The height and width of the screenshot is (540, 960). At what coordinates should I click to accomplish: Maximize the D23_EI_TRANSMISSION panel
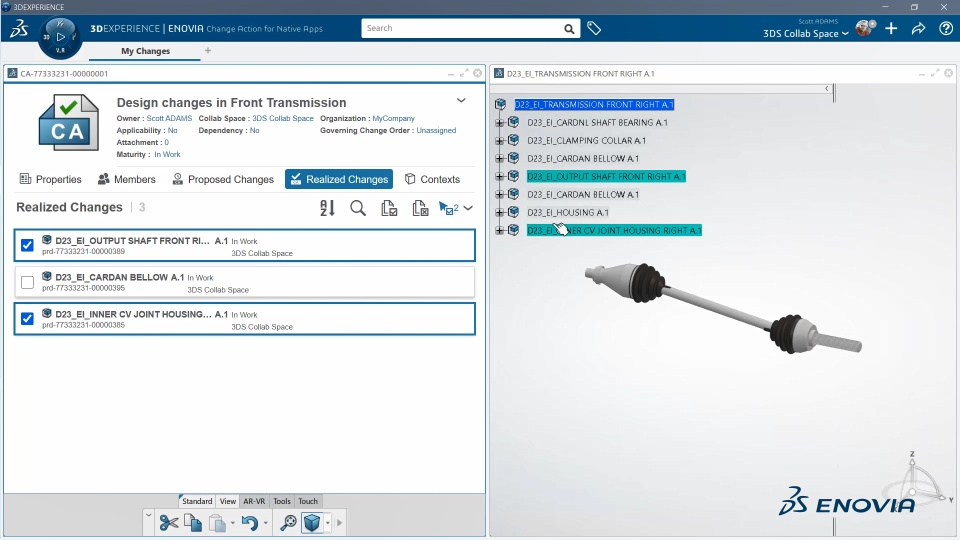coord(935,73)
